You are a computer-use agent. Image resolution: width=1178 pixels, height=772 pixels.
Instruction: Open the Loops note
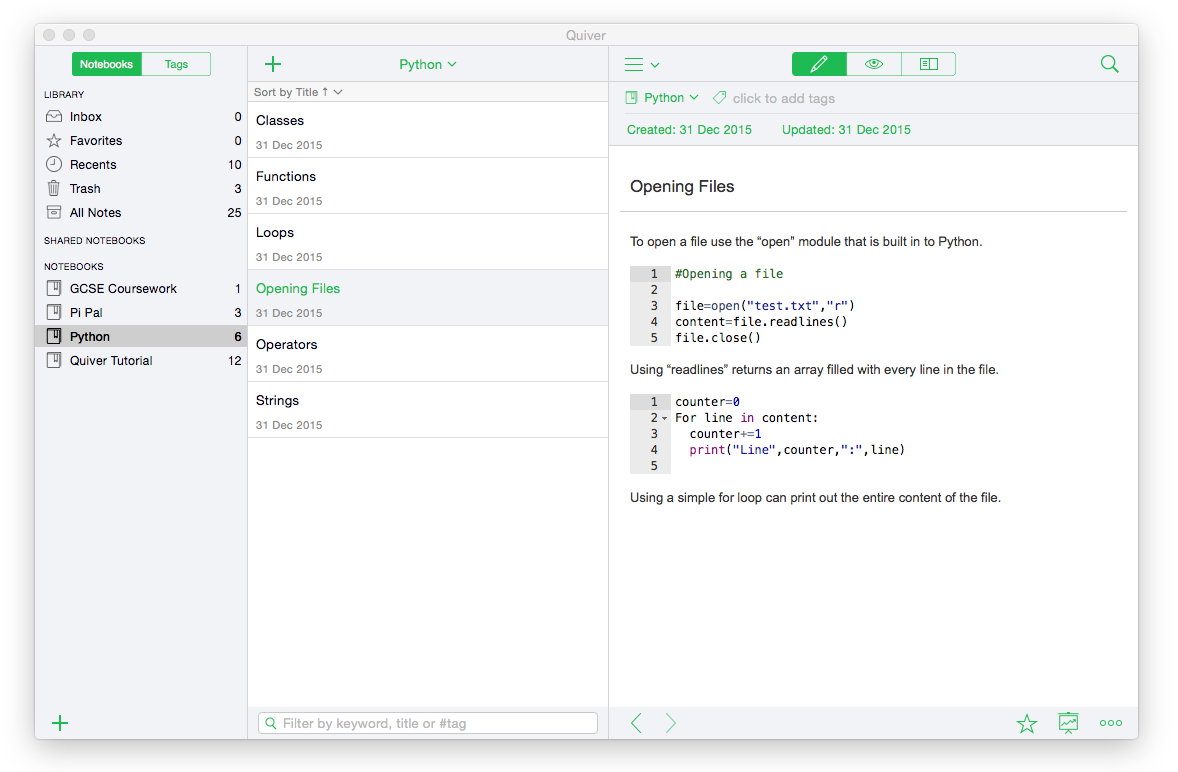(x=428, y=242)
